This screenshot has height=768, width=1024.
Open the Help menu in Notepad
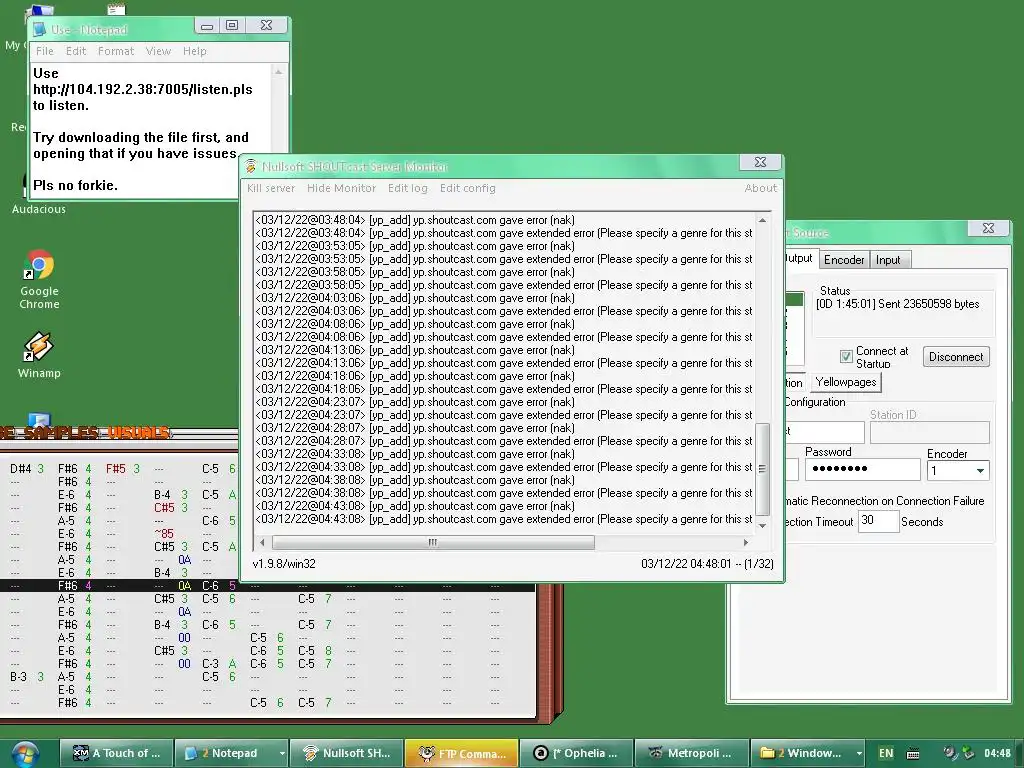click(195, 51)
